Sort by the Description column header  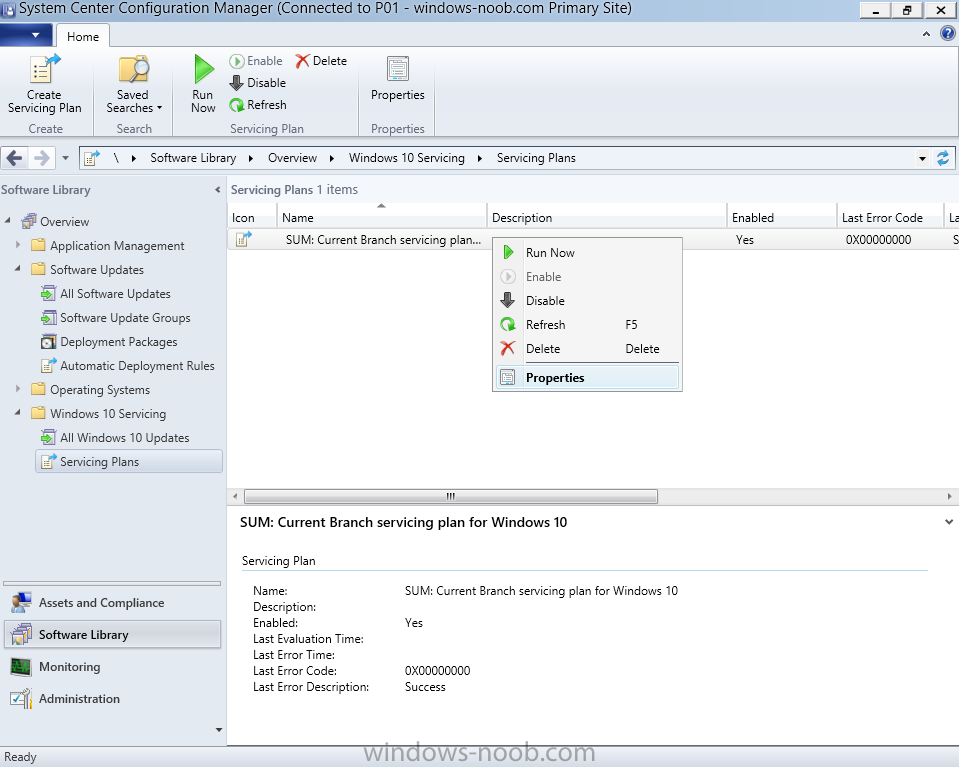(x=607, y=218)
